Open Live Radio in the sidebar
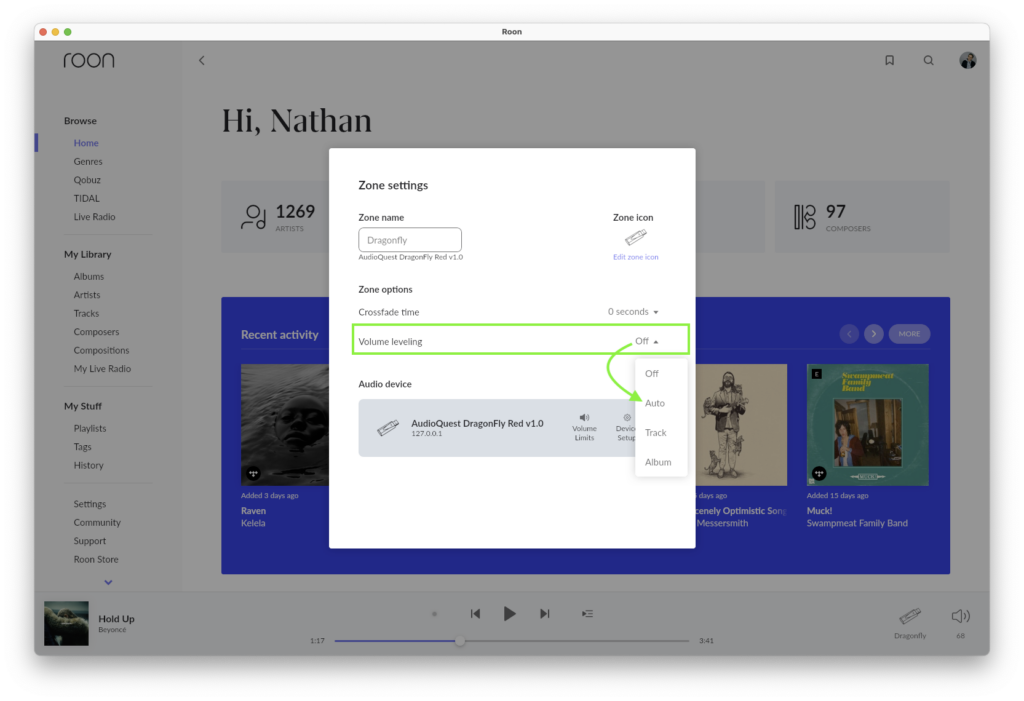 click(95, 217)
